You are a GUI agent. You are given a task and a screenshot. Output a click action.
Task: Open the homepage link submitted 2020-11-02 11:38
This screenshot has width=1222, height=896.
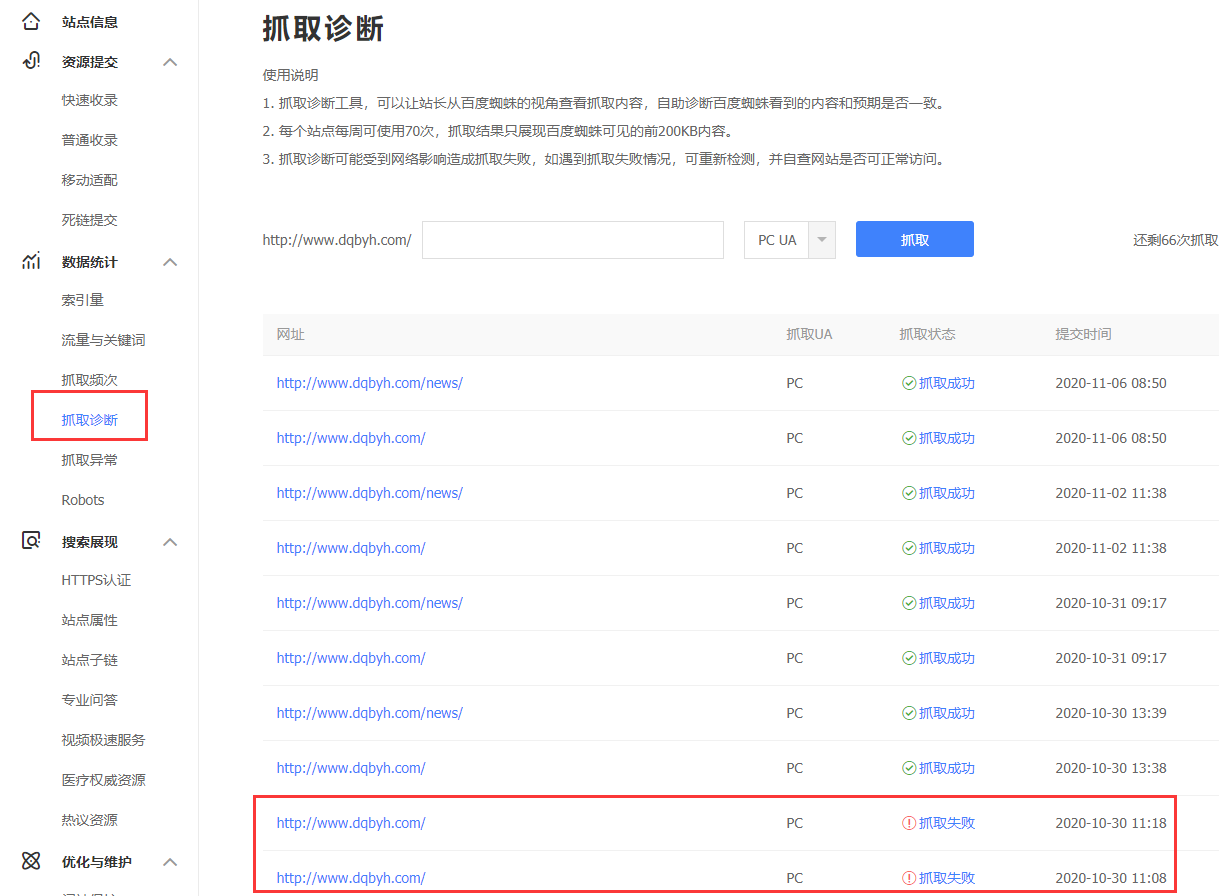[351, 548]
